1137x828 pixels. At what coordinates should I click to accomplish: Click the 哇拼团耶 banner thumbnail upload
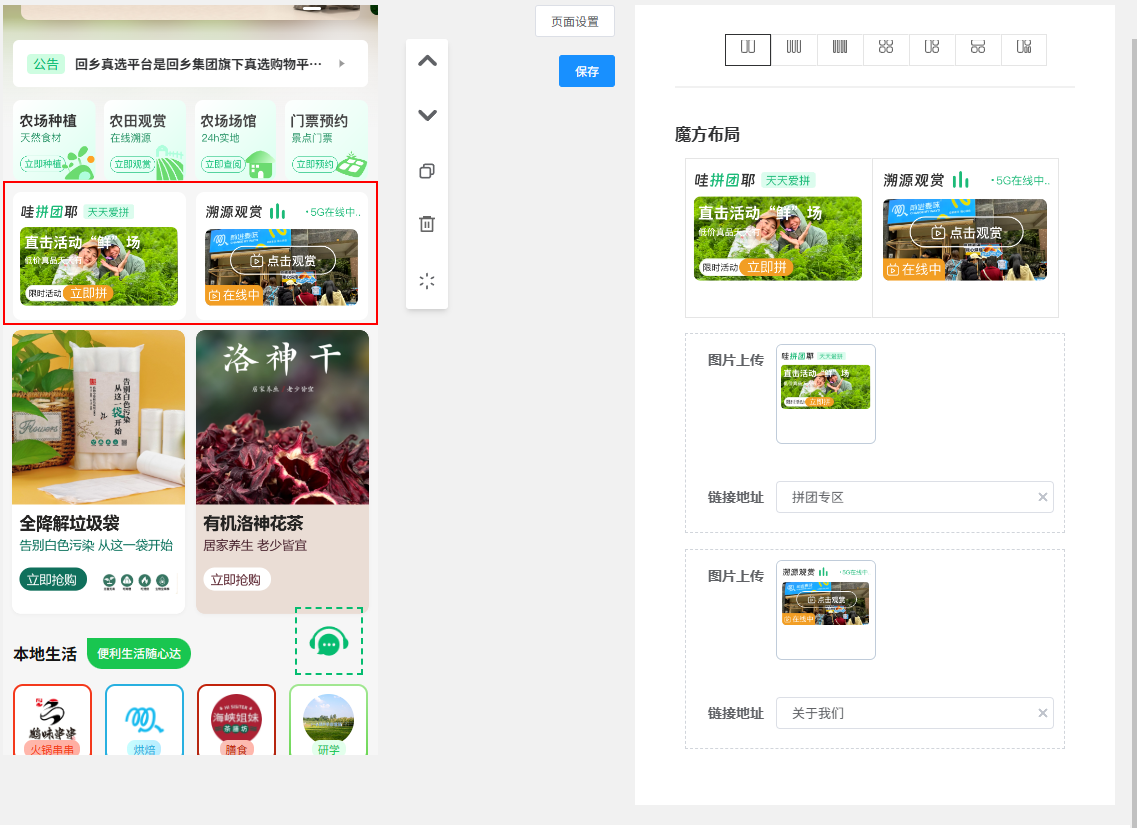coord(825,393)
